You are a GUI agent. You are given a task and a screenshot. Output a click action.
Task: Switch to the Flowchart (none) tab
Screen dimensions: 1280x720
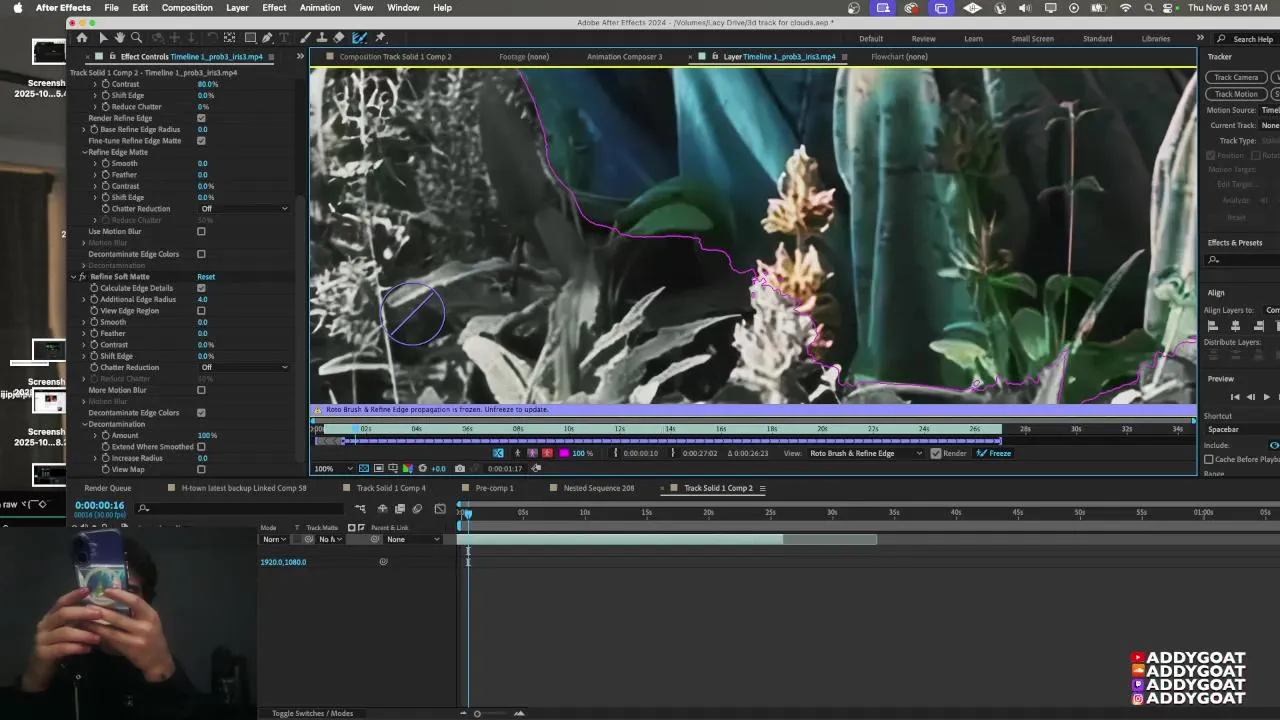(899, 57)
